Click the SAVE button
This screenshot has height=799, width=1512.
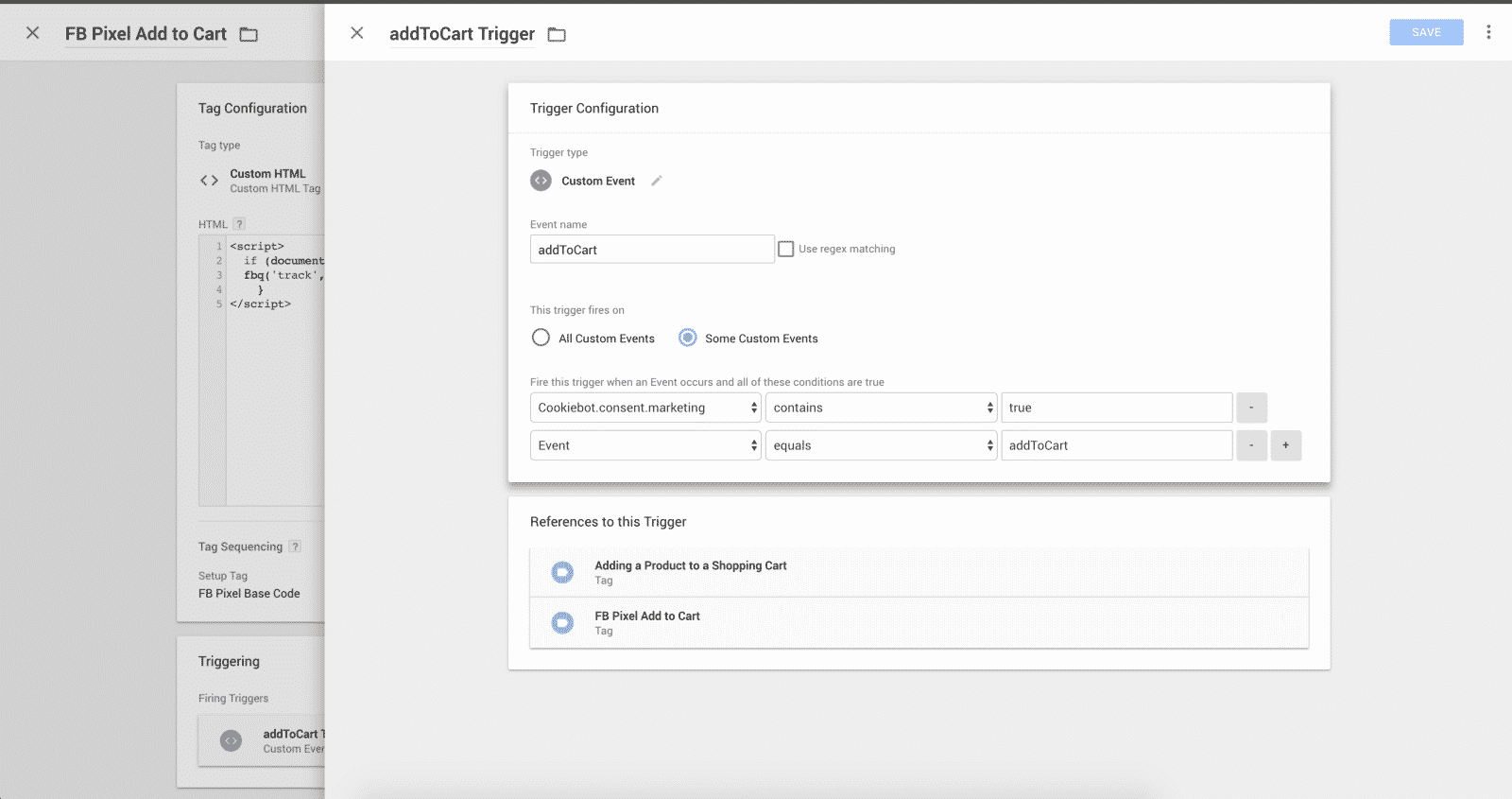tap(1426, 32)
